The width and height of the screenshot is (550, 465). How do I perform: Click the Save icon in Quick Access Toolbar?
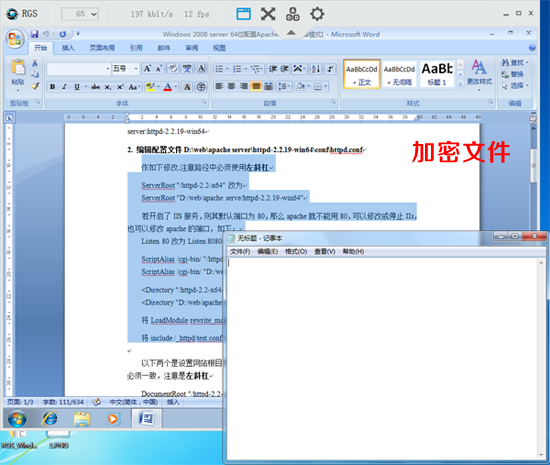(x=34, y=34)
